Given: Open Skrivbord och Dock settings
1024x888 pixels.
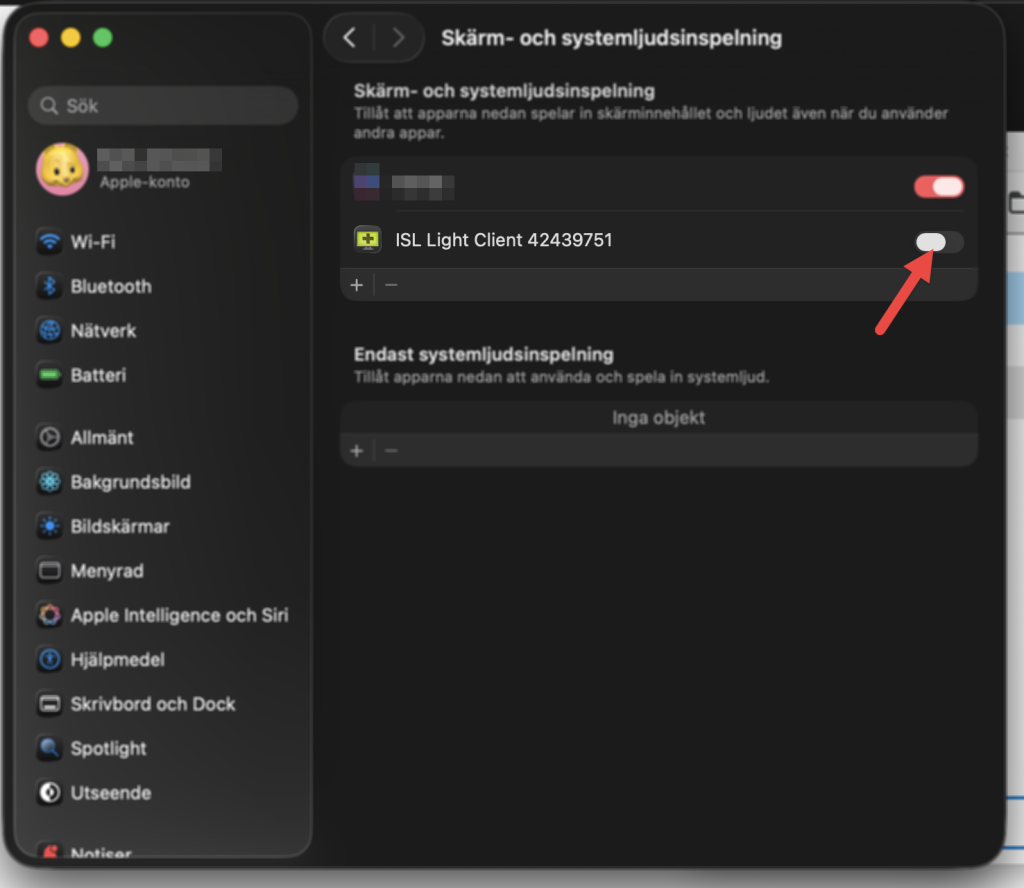Looking at the screenshot, I should click(x=152, y=704).
